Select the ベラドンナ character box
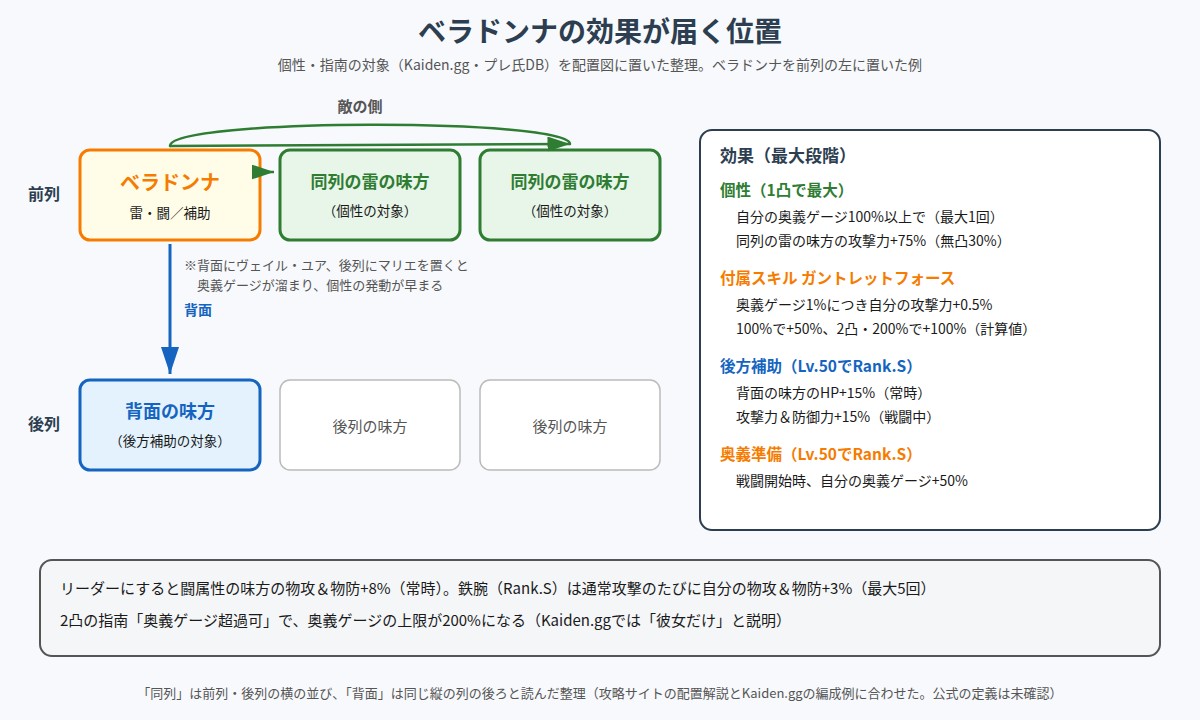1200x720 pixels. click(170, 195)
